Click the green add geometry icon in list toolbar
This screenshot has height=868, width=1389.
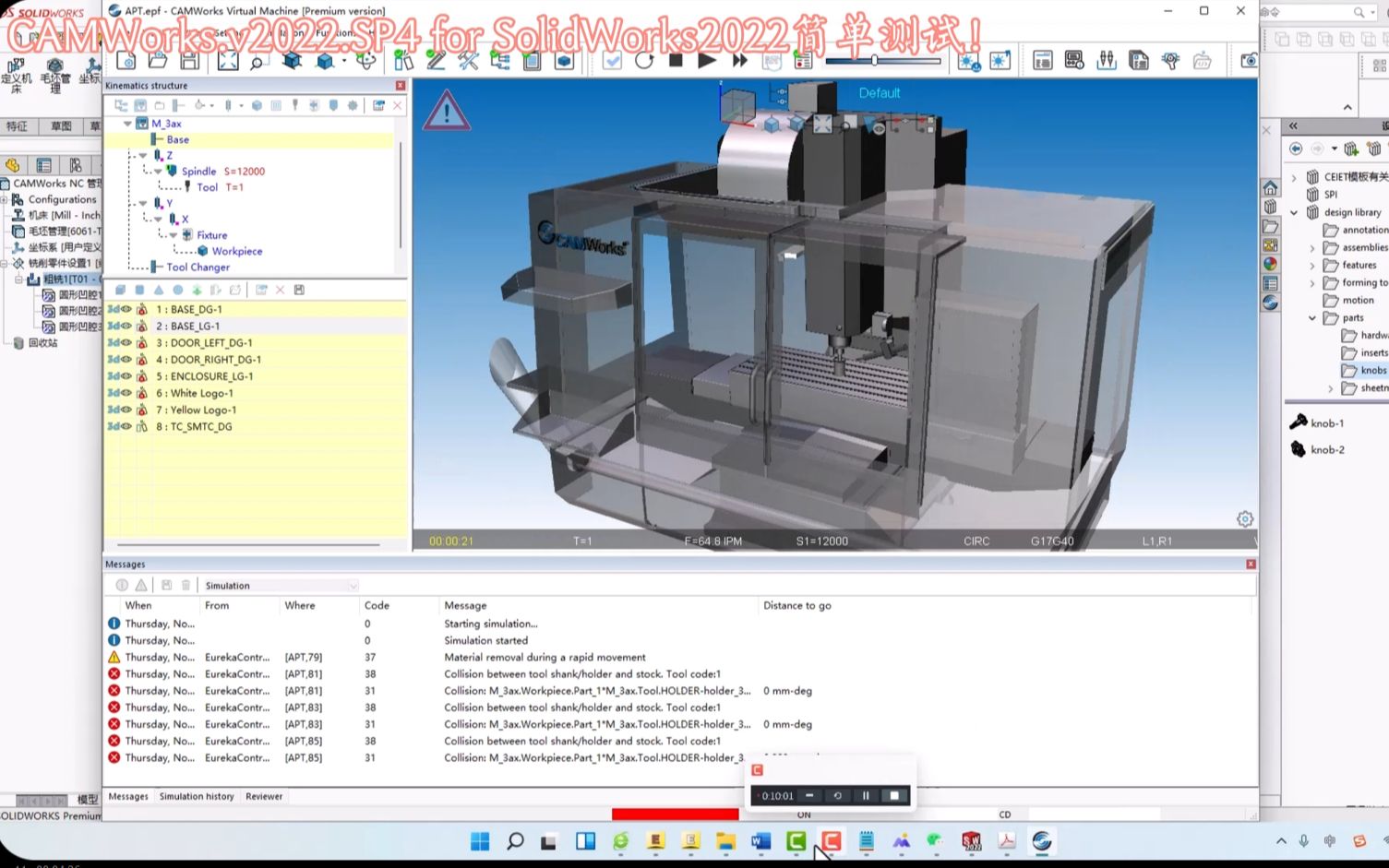(197, 290)
